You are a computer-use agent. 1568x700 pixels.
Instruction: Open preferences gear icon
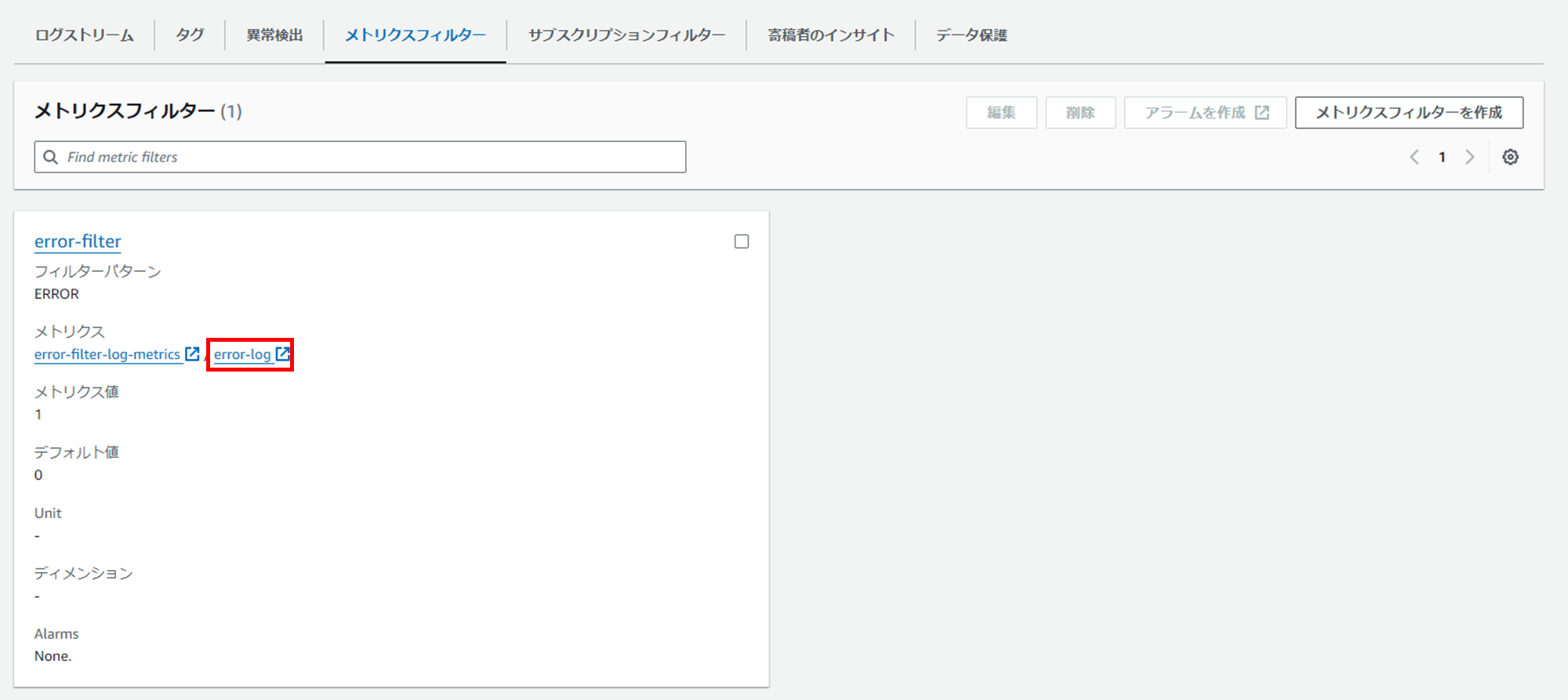pos(1511,157)
